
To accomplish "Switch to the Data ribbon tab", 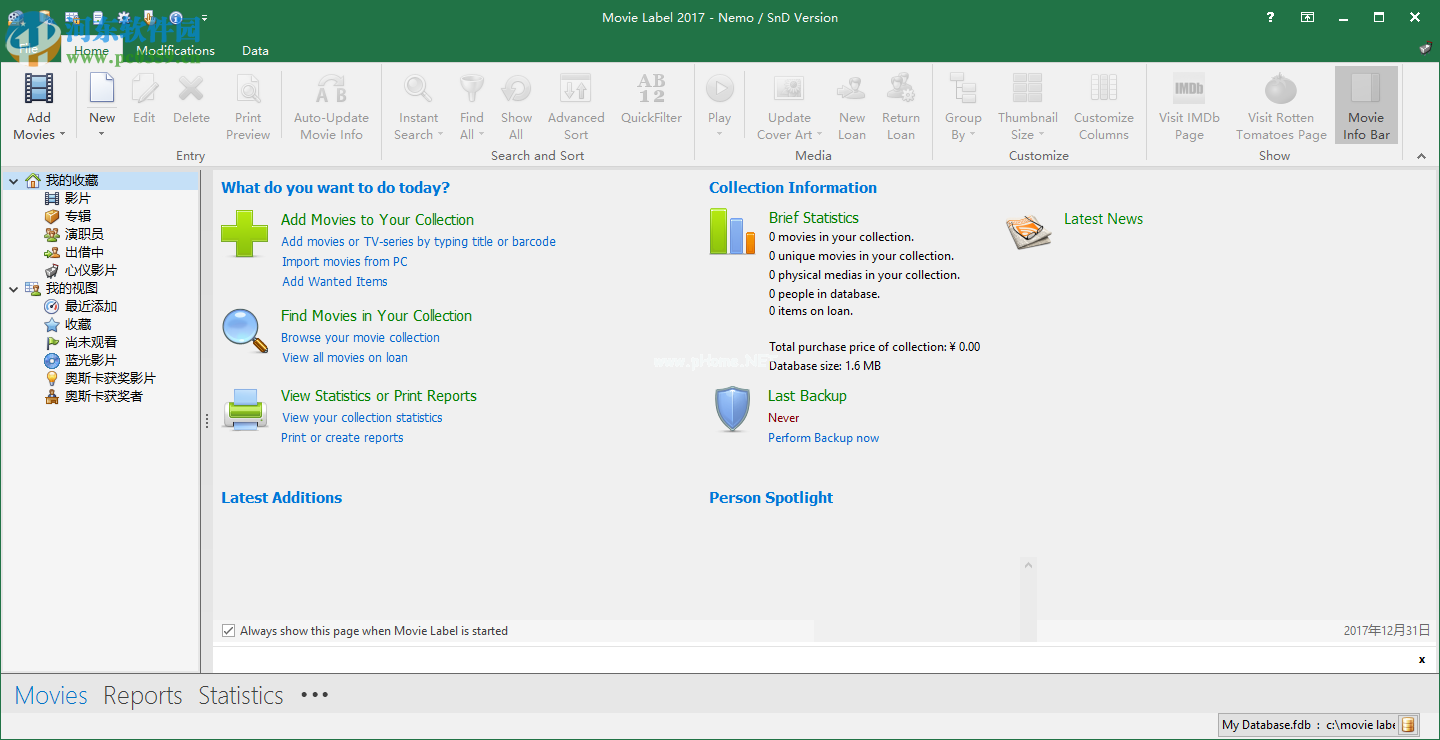I will (x=255, y=50).
